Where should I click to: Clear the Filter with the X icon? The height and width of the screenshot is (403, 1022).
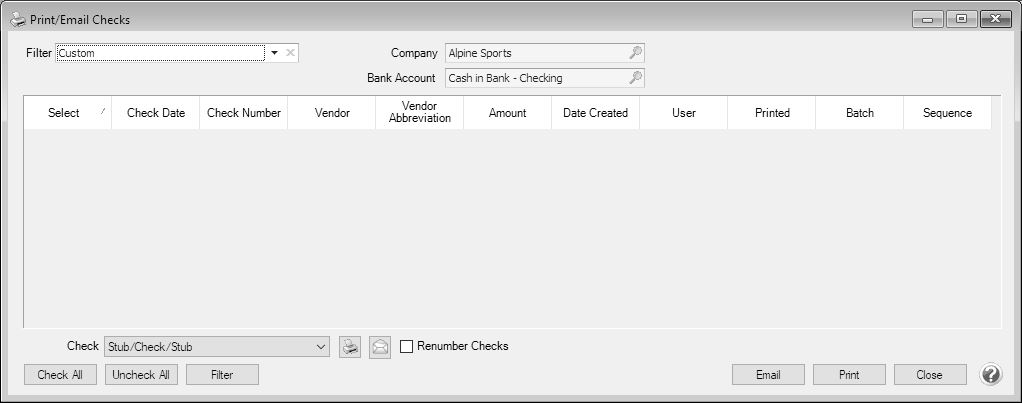[290, 53]
